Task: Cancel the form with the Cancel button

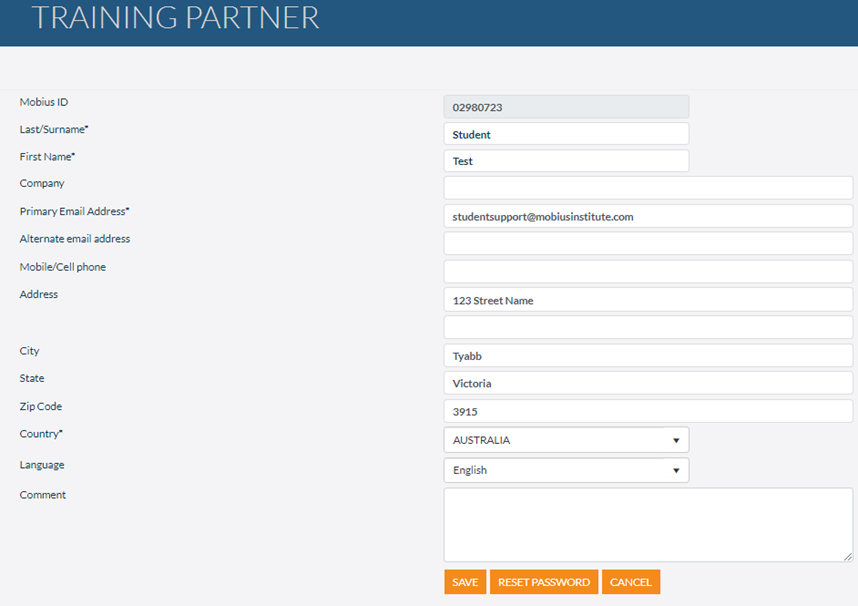Action: pos(630,582)
